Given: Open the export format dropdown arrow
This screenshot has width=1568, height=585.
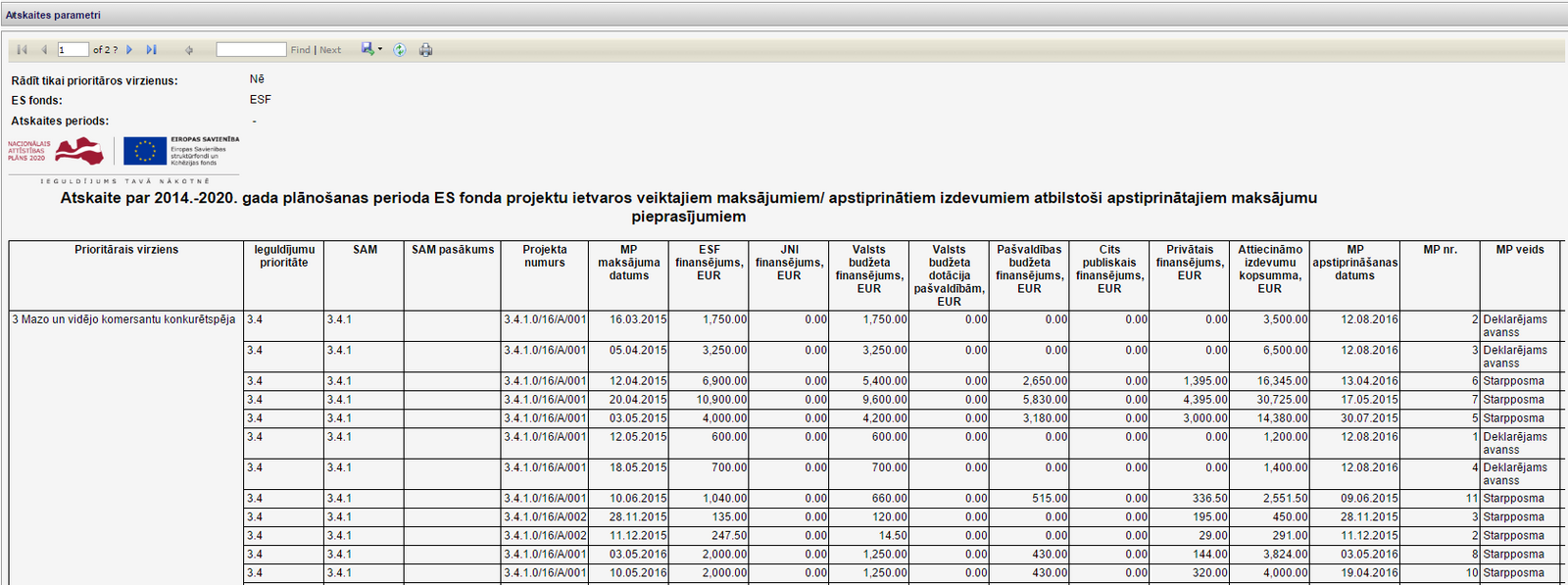Looking at the screenshot, I should (x=380, y=49).
